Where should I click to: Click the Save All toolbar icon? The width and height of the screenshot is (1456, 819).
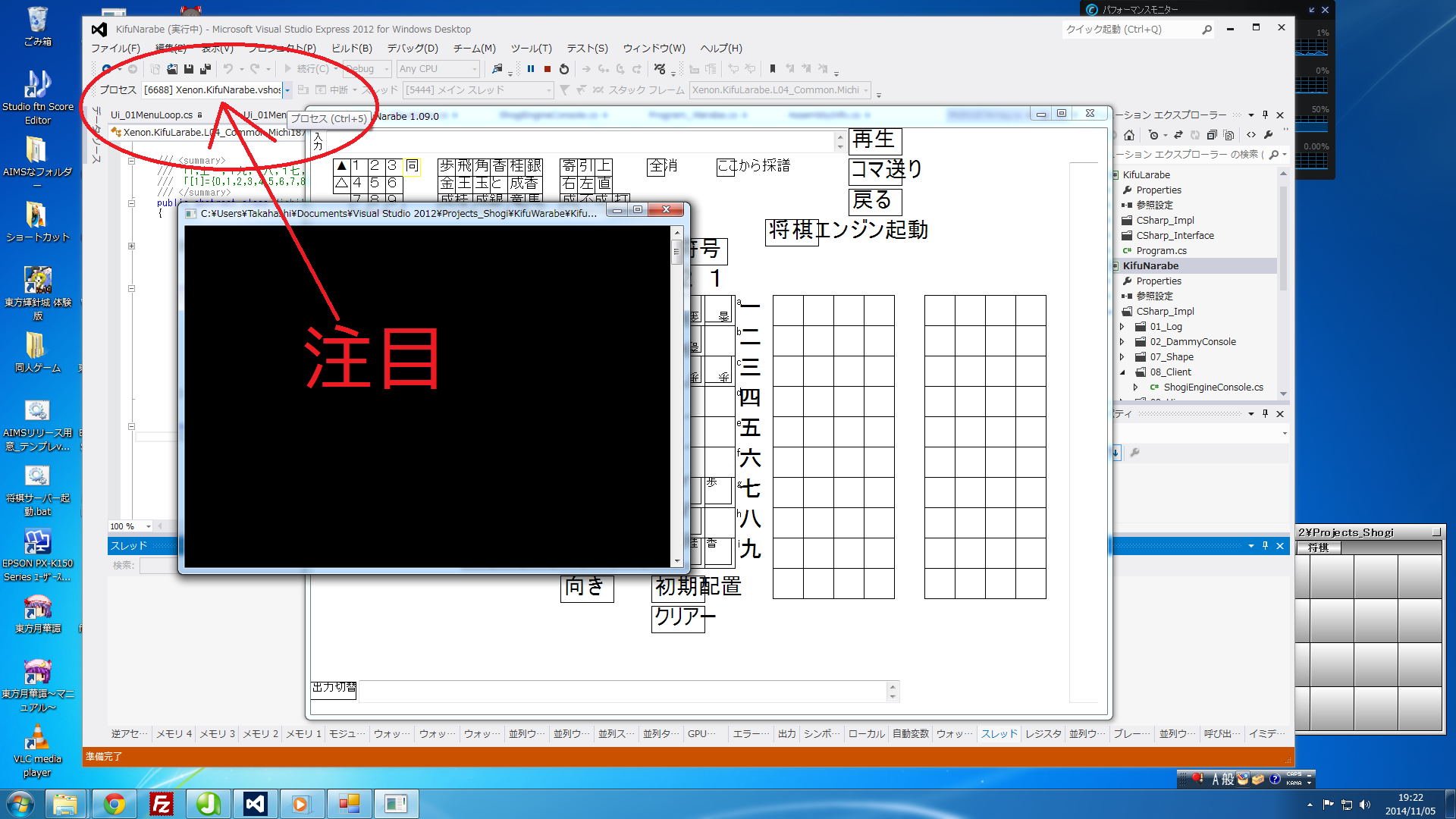[x=205, y=69]
